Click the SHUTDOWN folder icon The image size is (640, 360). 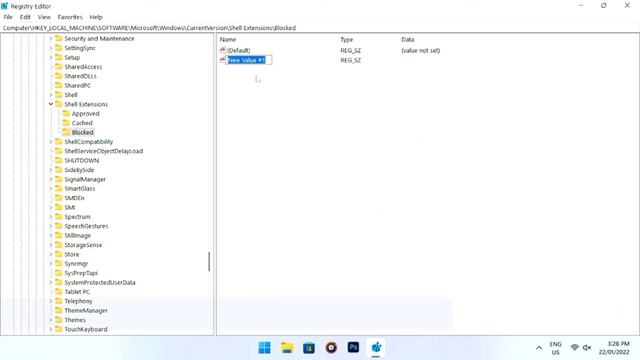click(59, 160)
